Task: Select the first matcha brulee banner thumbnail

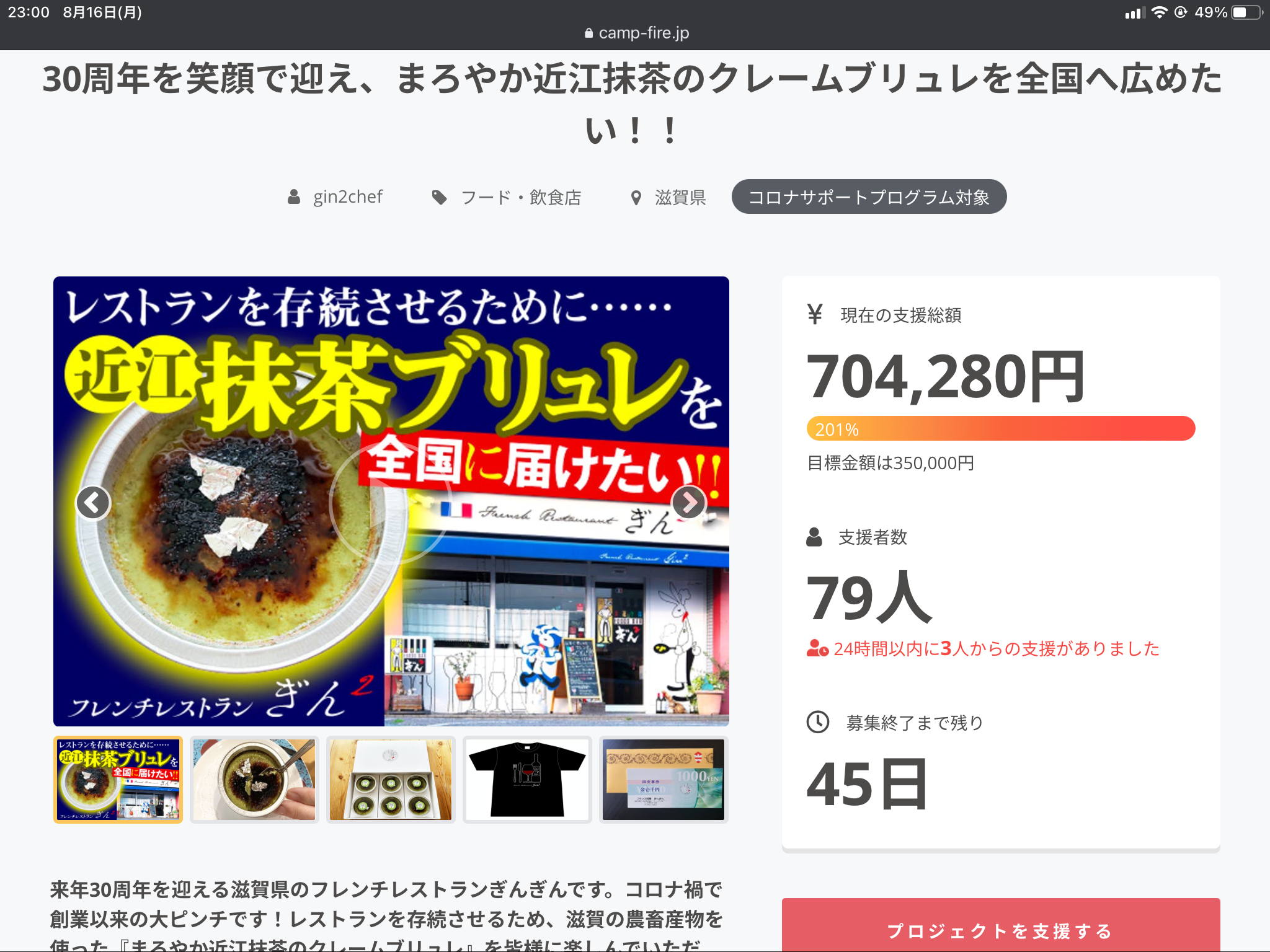Action: [118, 780]
